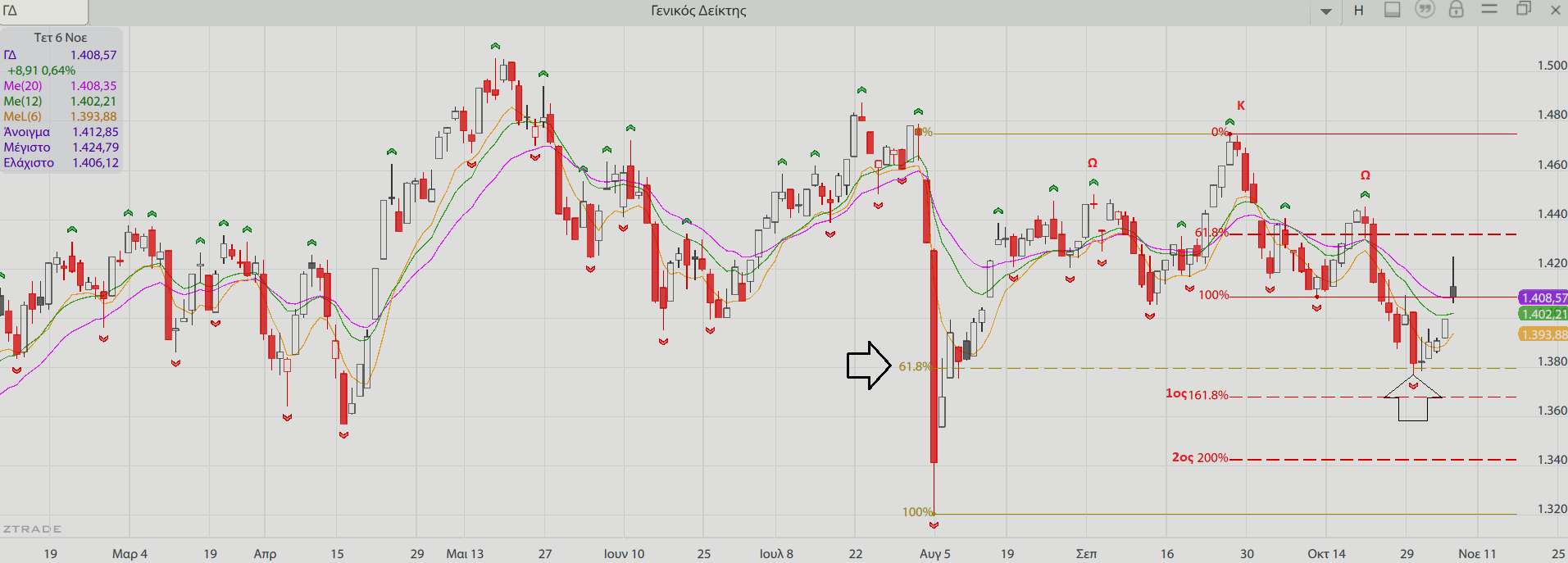Click the Οκτ 14 date axis label
This screenshot has height=563, width=1568.
pyautogui.click(x=1326, y=554)
